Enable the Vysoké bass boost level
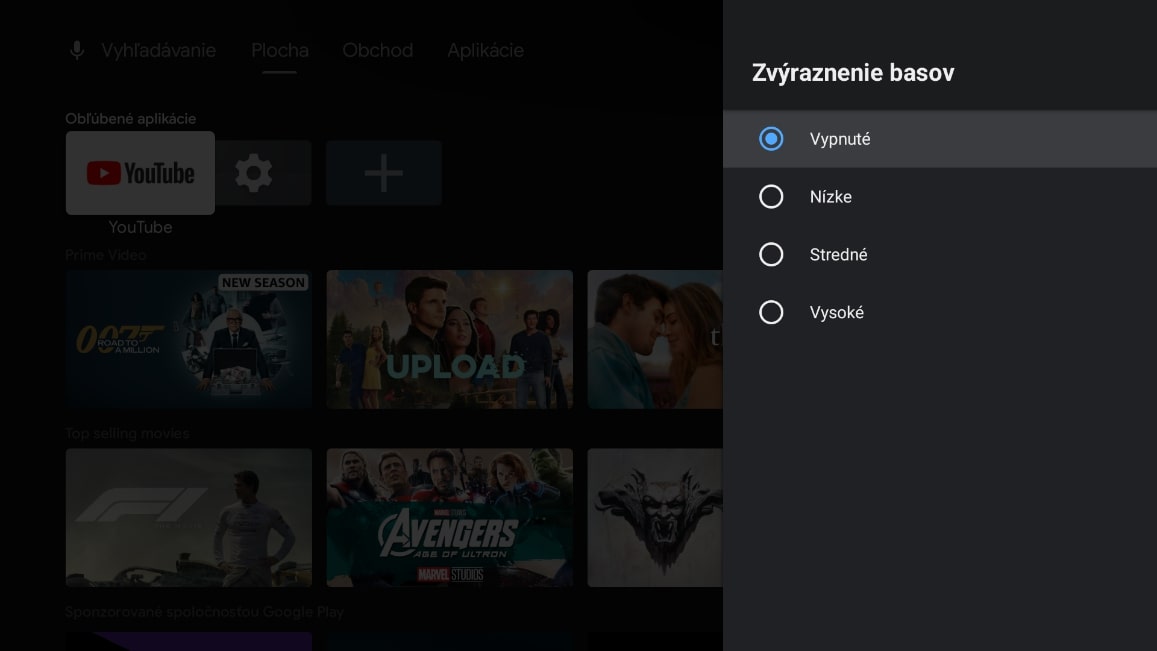1157x651 pixels. 771,312
